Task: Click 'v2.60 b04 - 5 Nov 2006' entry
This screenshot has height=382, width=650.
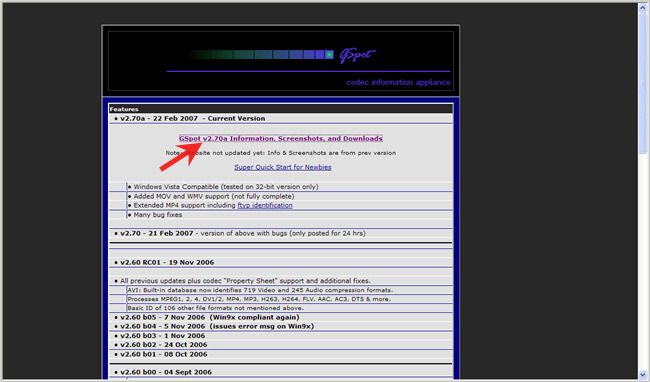Action: click(217, 326)
